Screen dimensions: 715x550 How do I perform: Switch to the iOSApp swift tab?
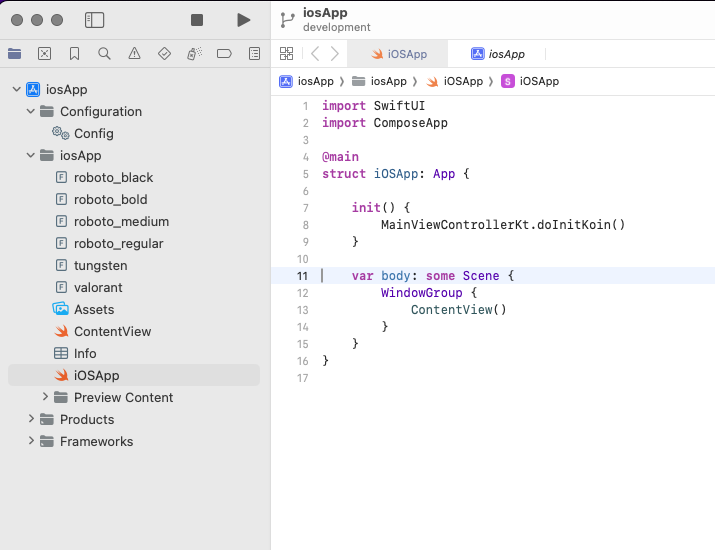pyautogui.click(x=398, y=54)
